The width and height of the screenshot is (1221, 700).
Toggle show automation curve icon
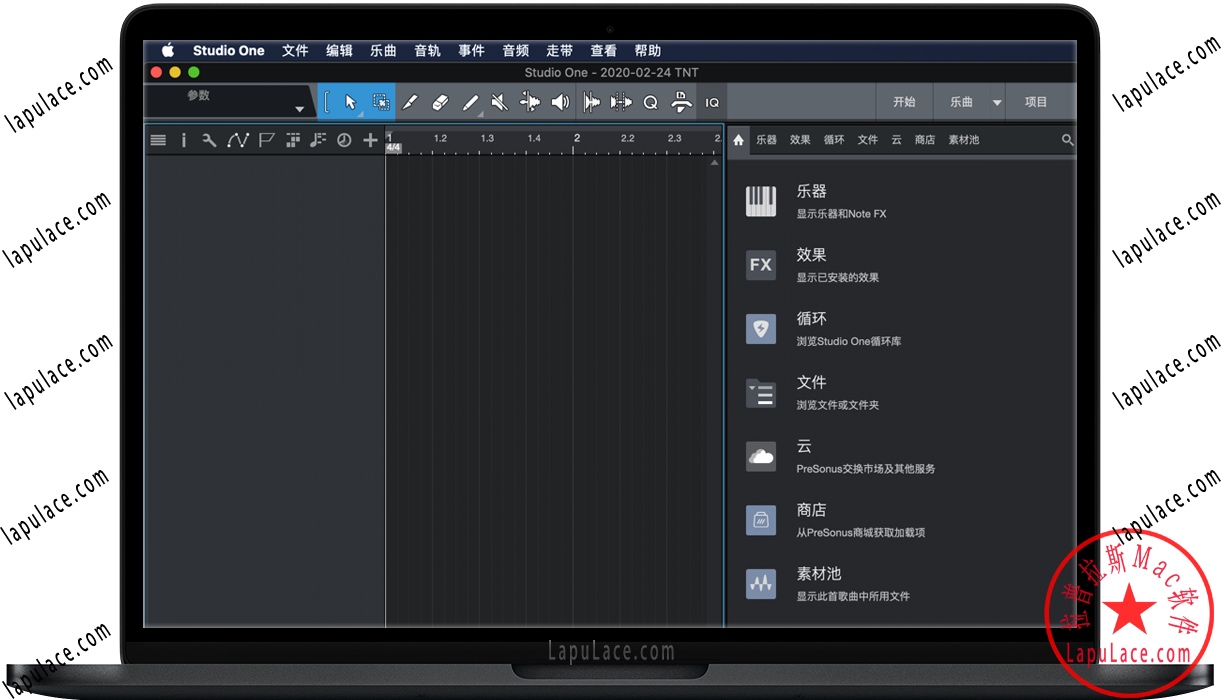click(x=237, y=140)
